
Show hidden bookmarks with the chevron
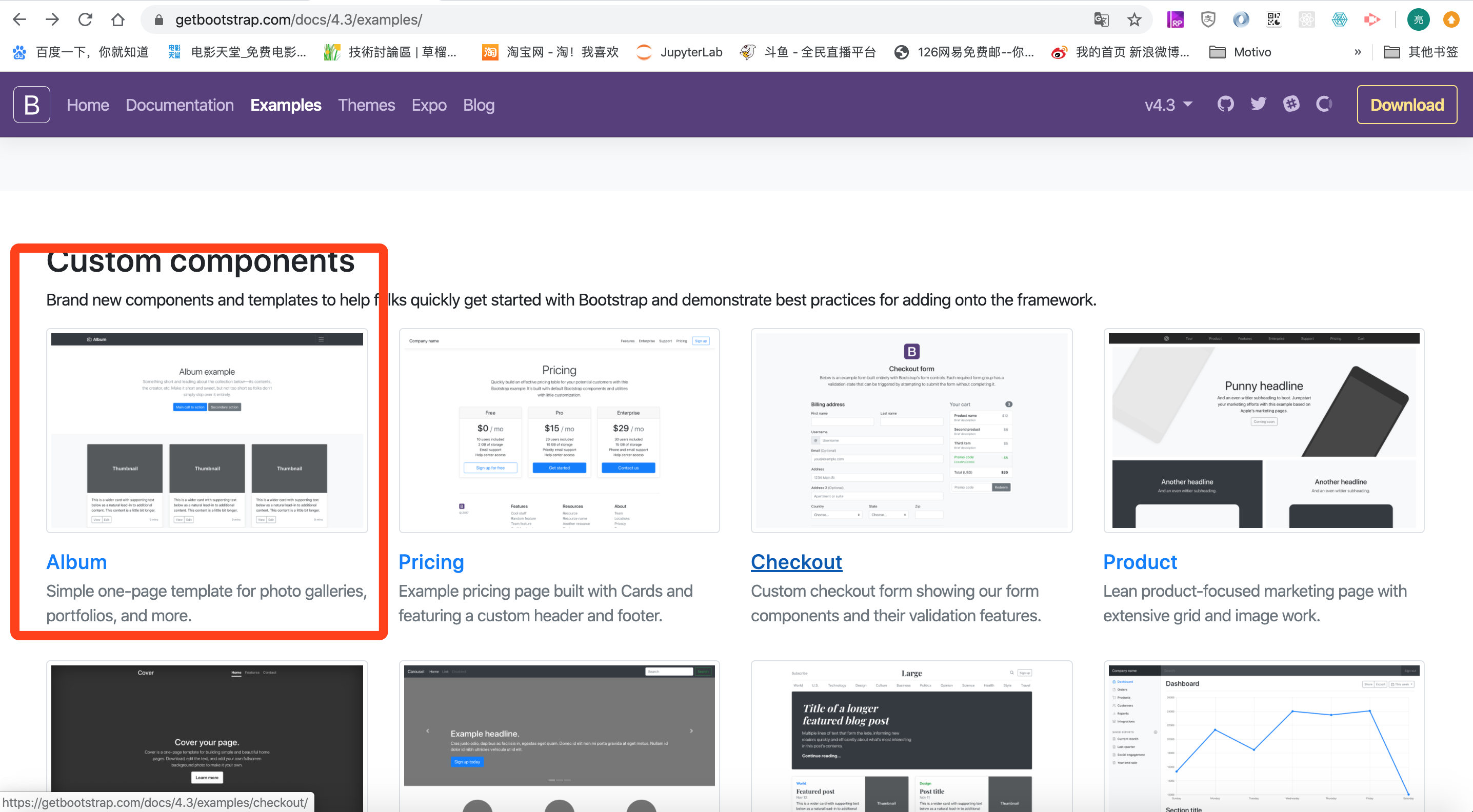[x=1358, y=52]
